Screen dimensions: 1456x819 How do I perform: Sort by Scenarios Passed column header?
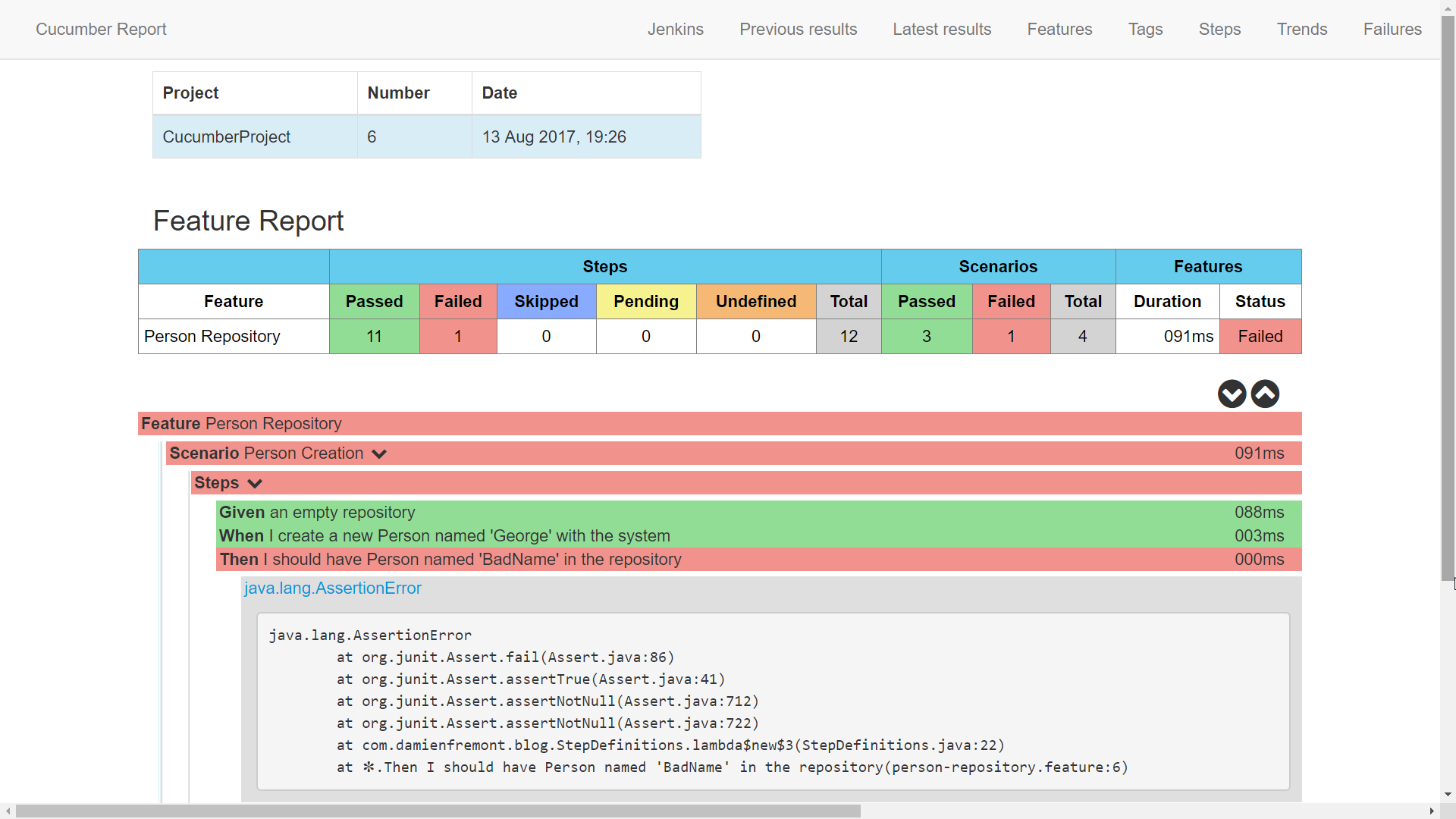coord(927,302)
